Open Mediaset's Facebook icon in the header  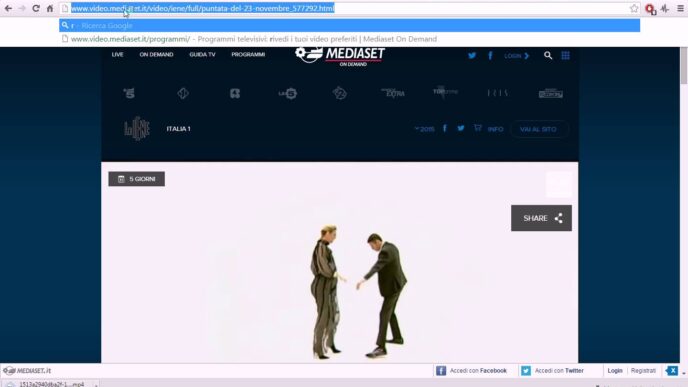pos(491,55)
